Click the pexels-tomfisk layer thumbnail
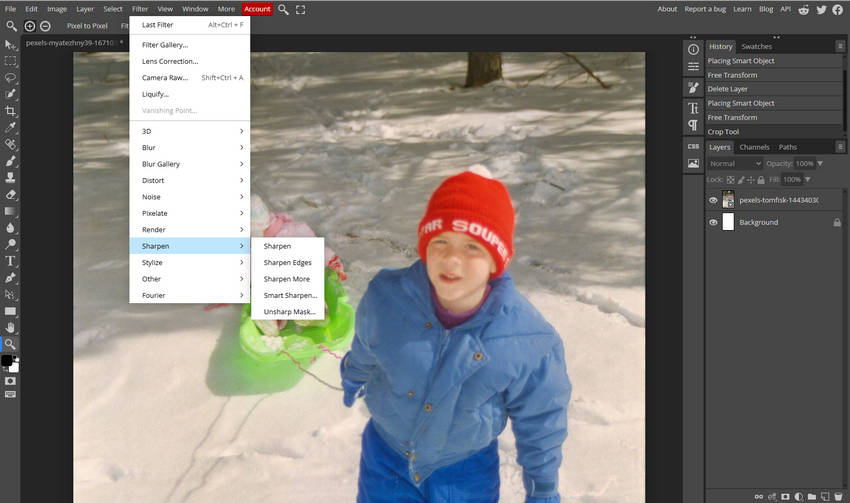The image size is (850, 503). tap(728, 199)
